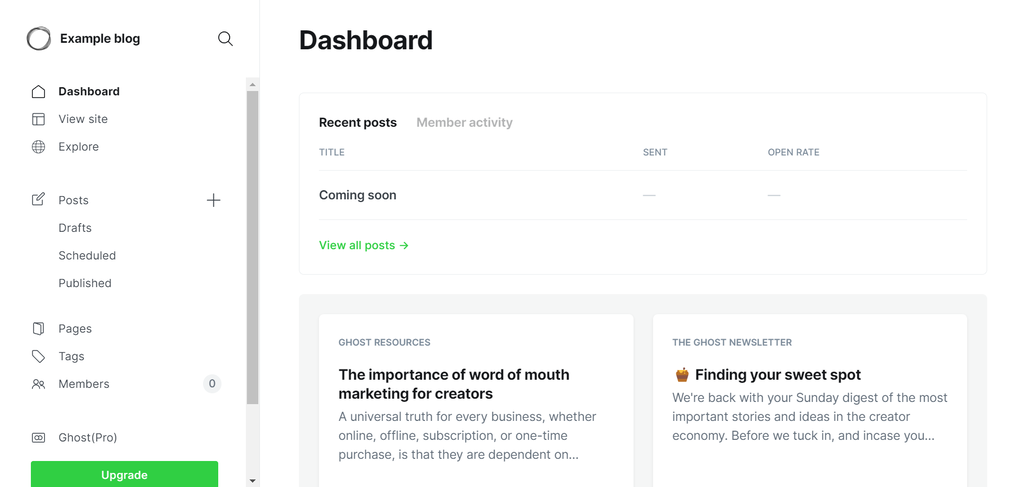
Task: Switch to the Member activity tab
Action: (464, 123)
